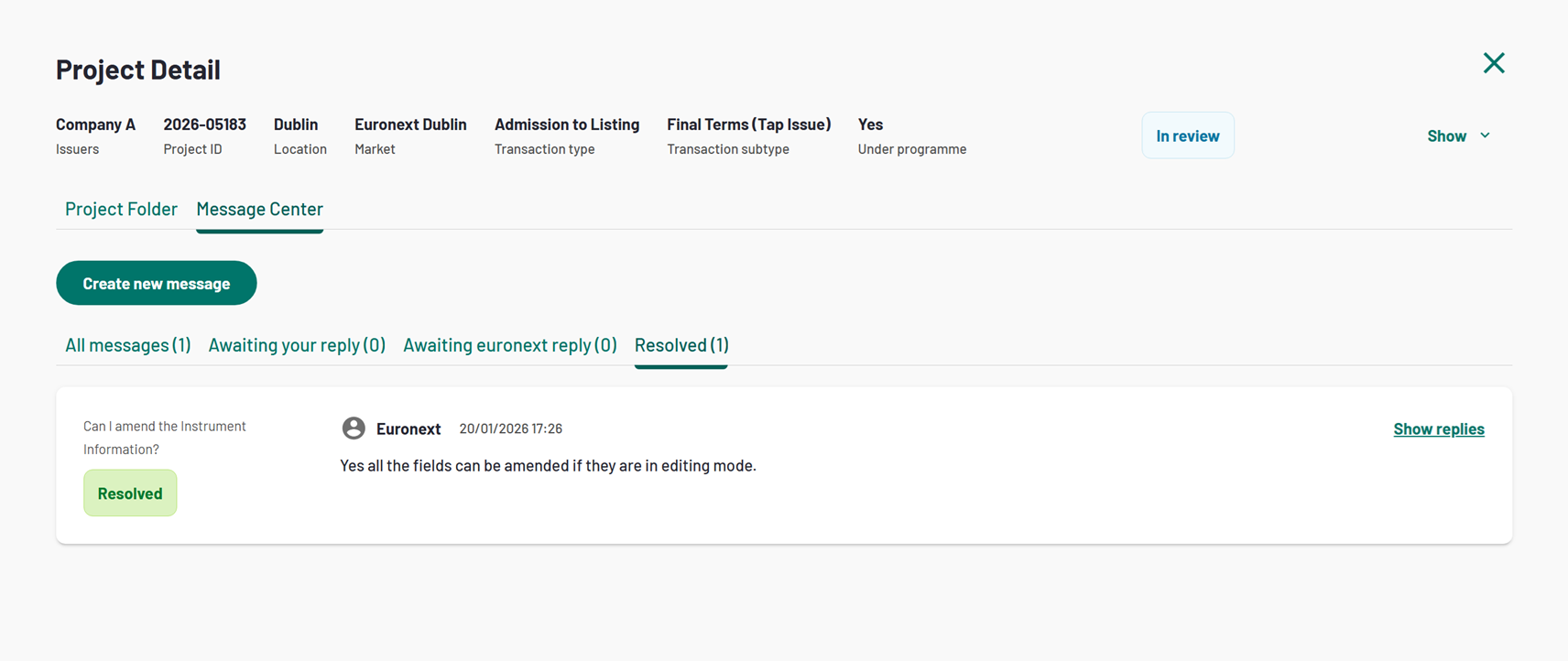Click the Euronext sender name
The height and width of the screenshot is (661, 1568).
pos(408,428)
